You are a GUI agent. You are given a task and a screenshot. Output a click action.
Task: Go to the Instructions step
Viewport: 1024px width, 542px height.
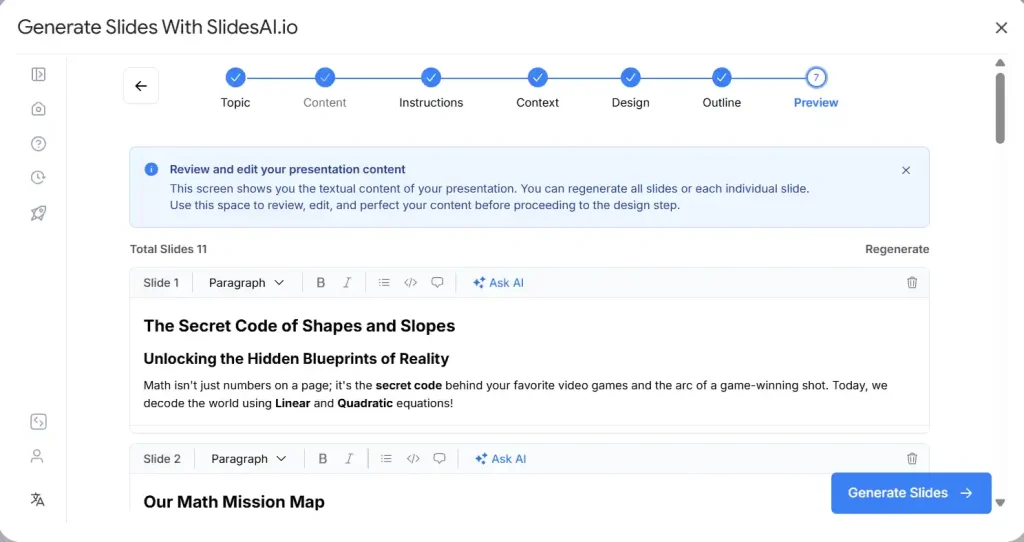pos(431,88)
